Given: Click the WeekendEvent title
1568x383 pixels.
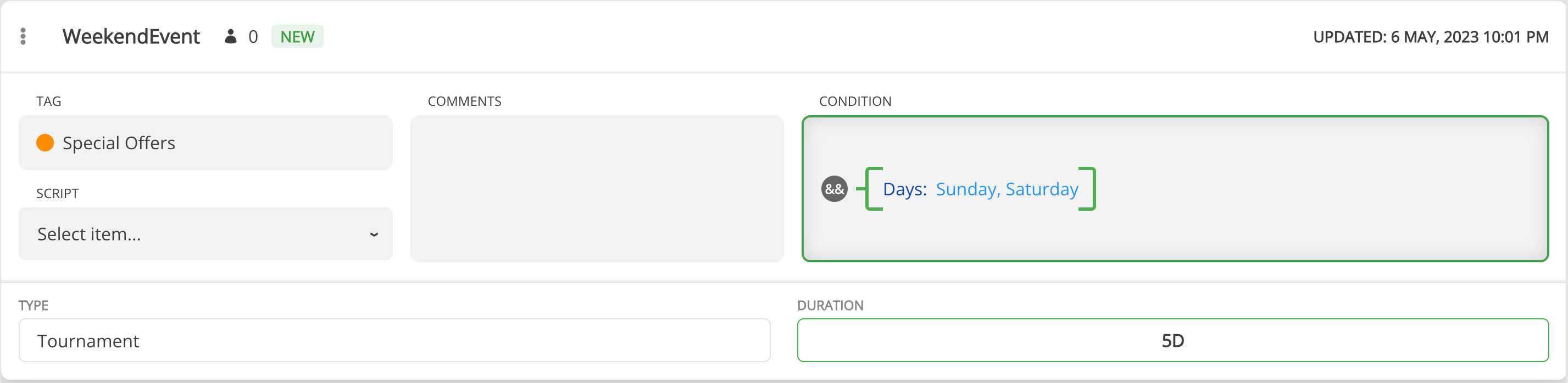Looking at the screenshot, I should pyautogui.click(x=131, y=36).
